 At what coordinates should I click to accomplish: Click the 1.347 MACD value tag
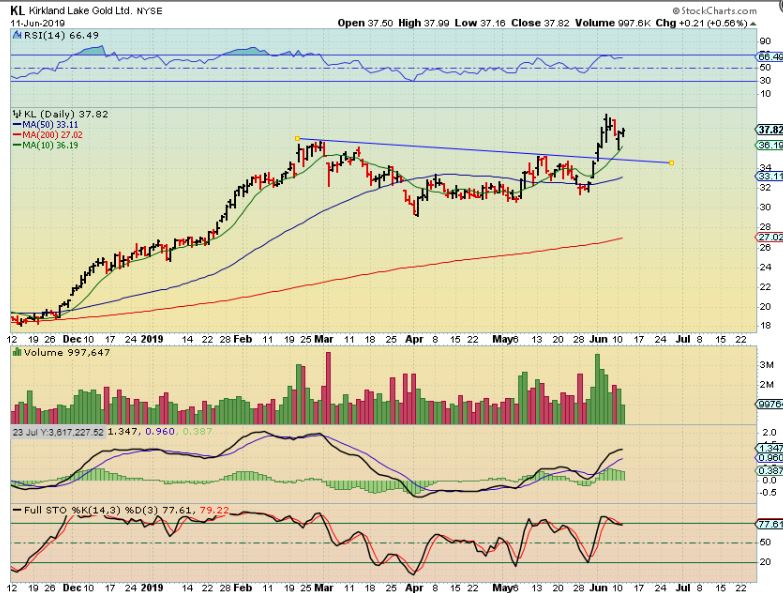point(770,448)
